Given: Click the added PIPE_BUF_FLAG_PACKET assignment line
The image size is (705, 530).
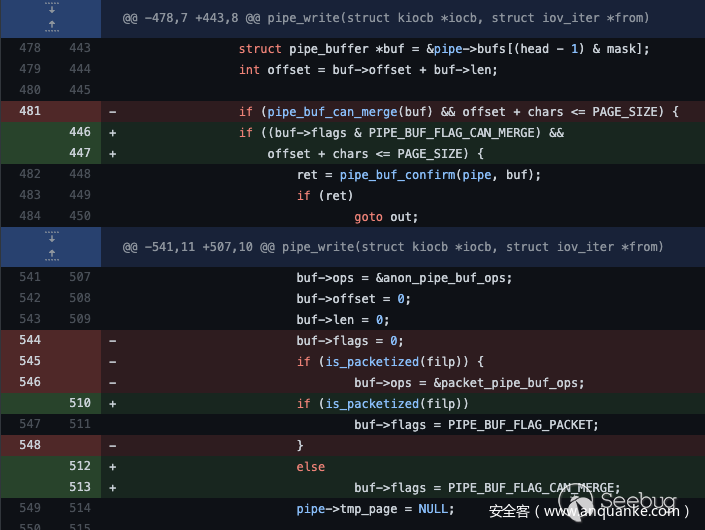Looking at the screenshot, I should 476,424.
